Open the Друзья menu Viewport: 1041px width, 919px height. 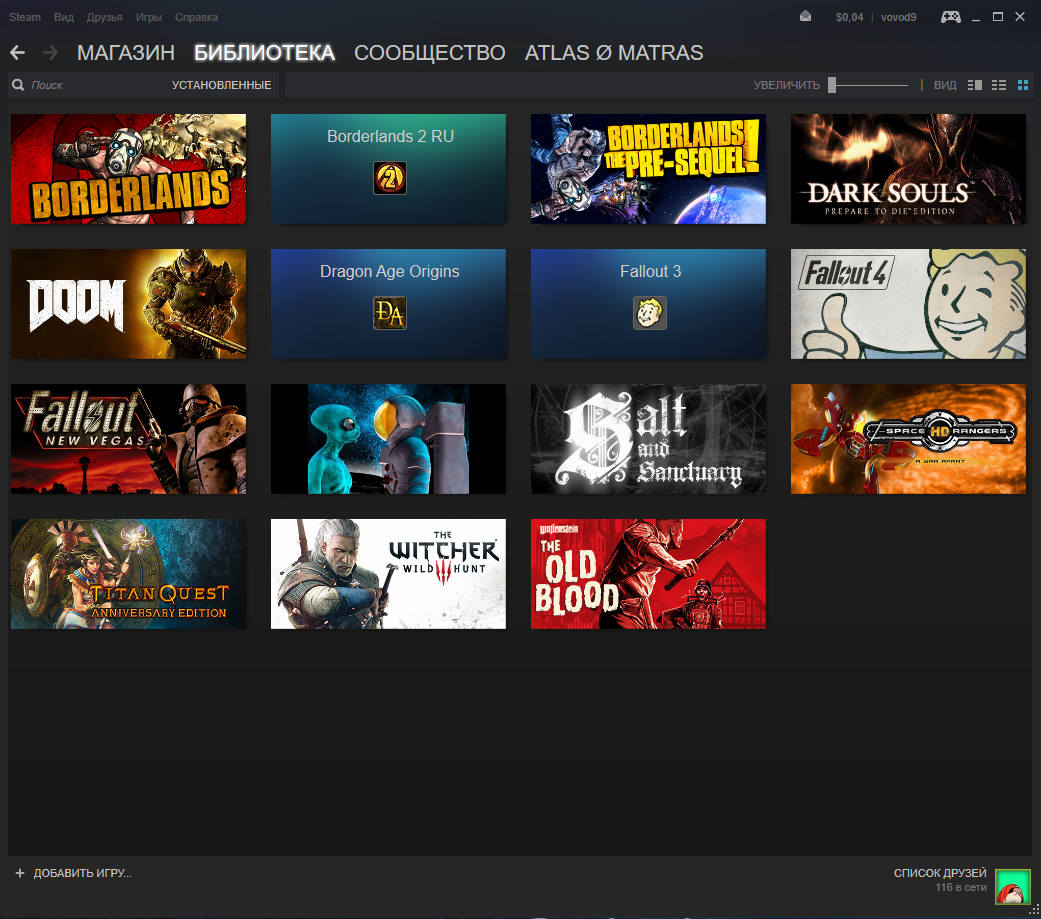104,17
